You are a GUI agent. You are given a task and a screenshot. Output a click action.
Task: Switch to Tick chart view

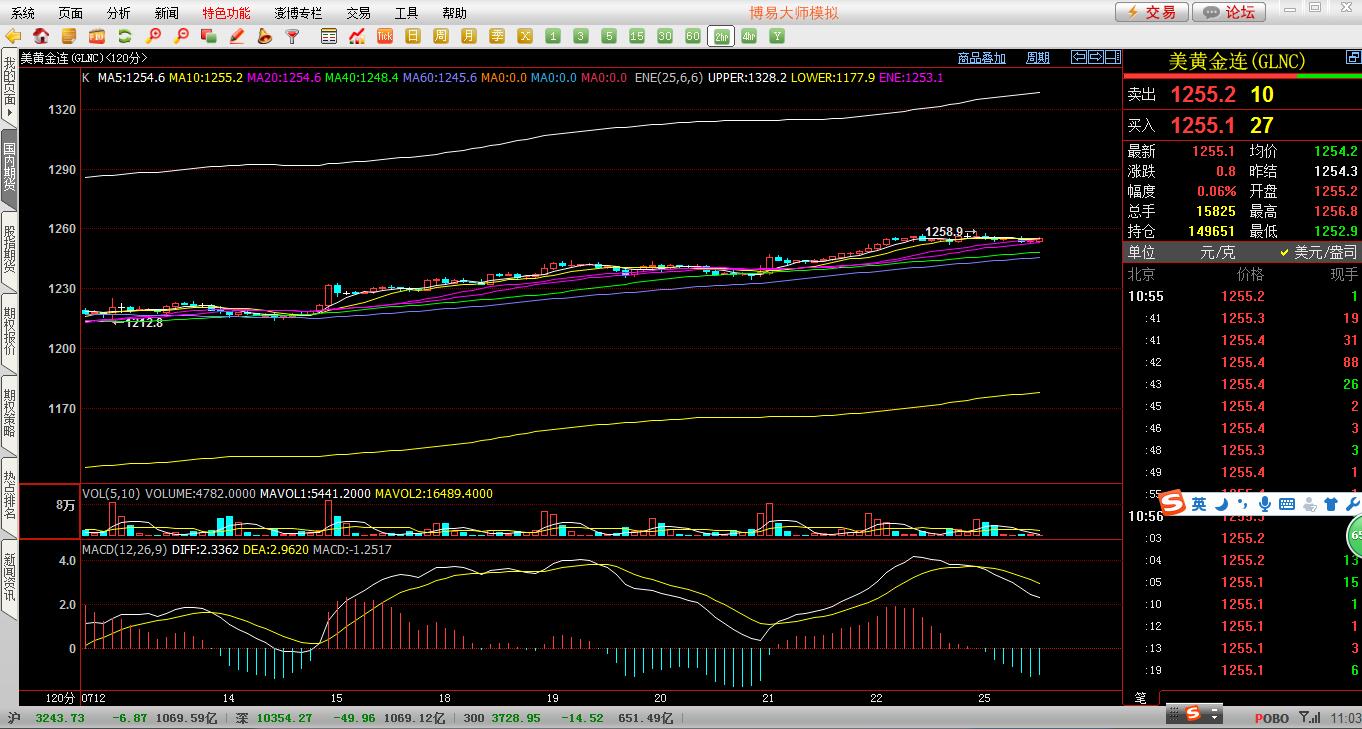click(x=385, y=36)
